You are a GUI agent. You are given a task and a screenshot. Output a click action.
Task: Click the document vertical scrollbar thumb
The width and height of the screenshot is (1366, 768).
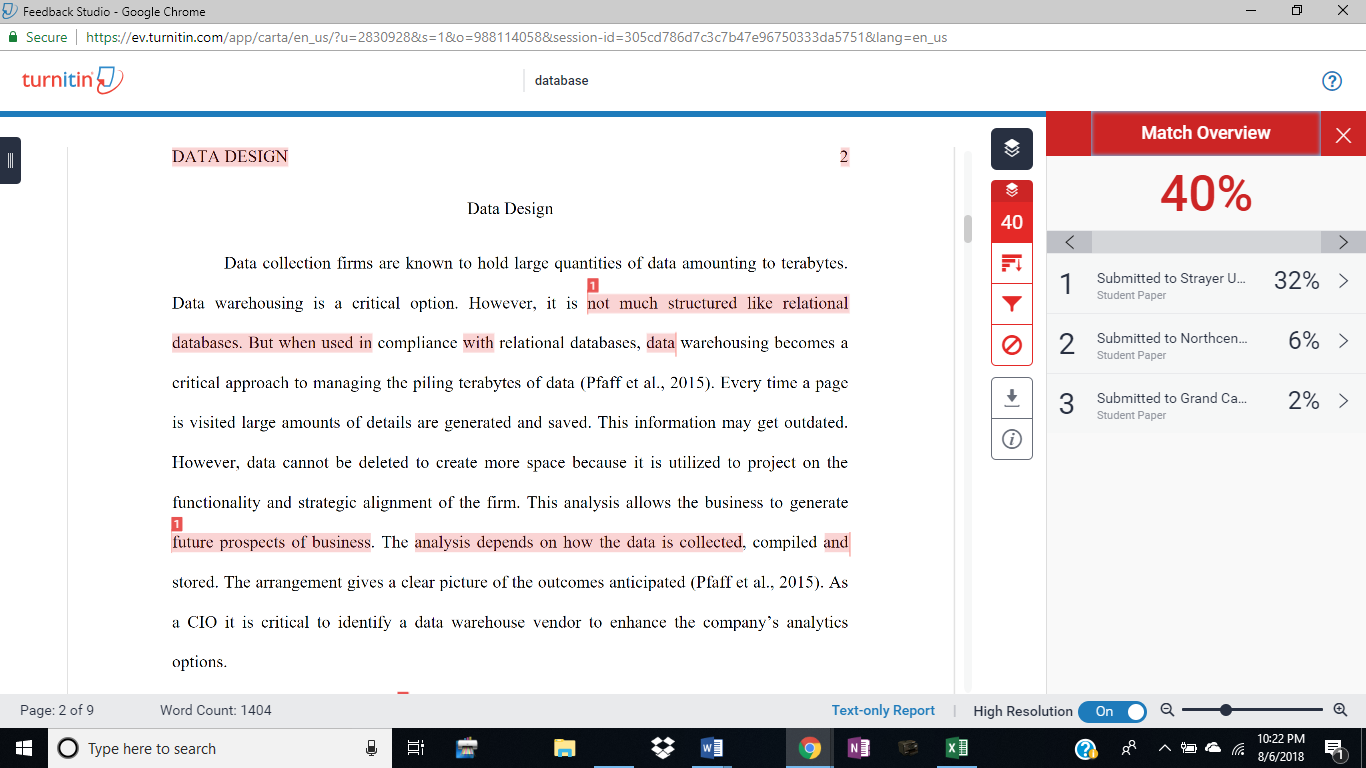(967, 229)
